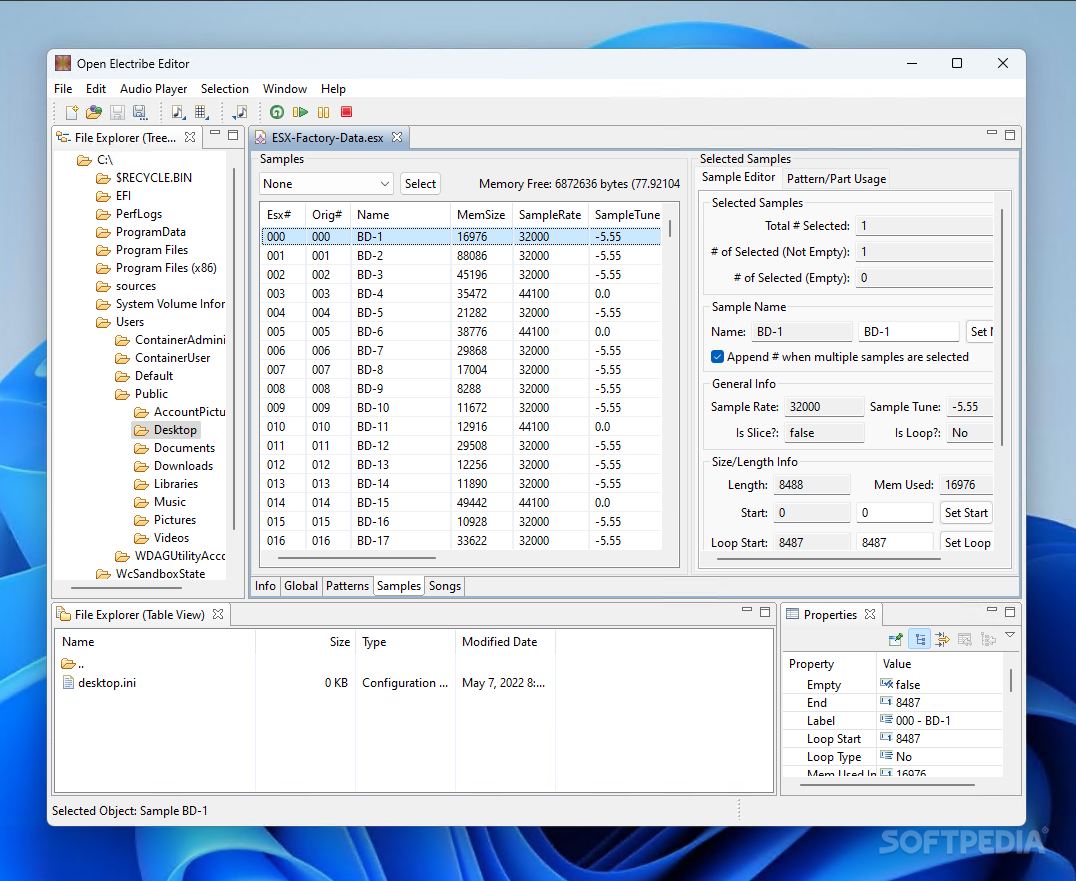Close the File Explorer Tree view tab
Screen dimensions: 1076x881
pyautogui.click(x=190, y=137)
